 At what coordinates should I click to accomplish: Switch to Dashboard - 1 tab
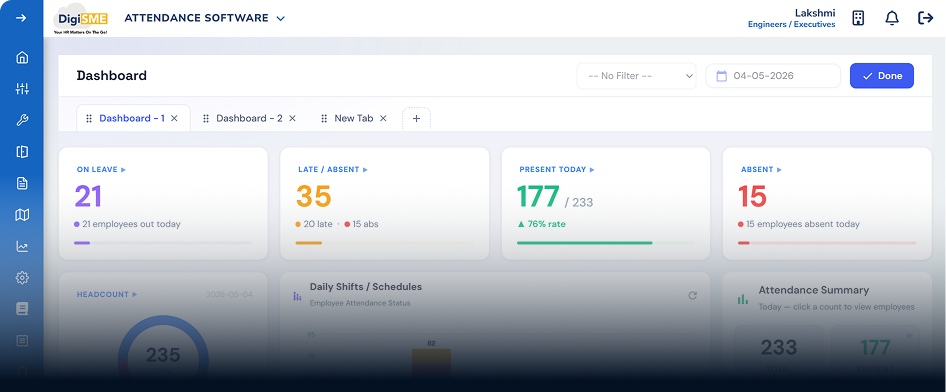click(132, 118)
